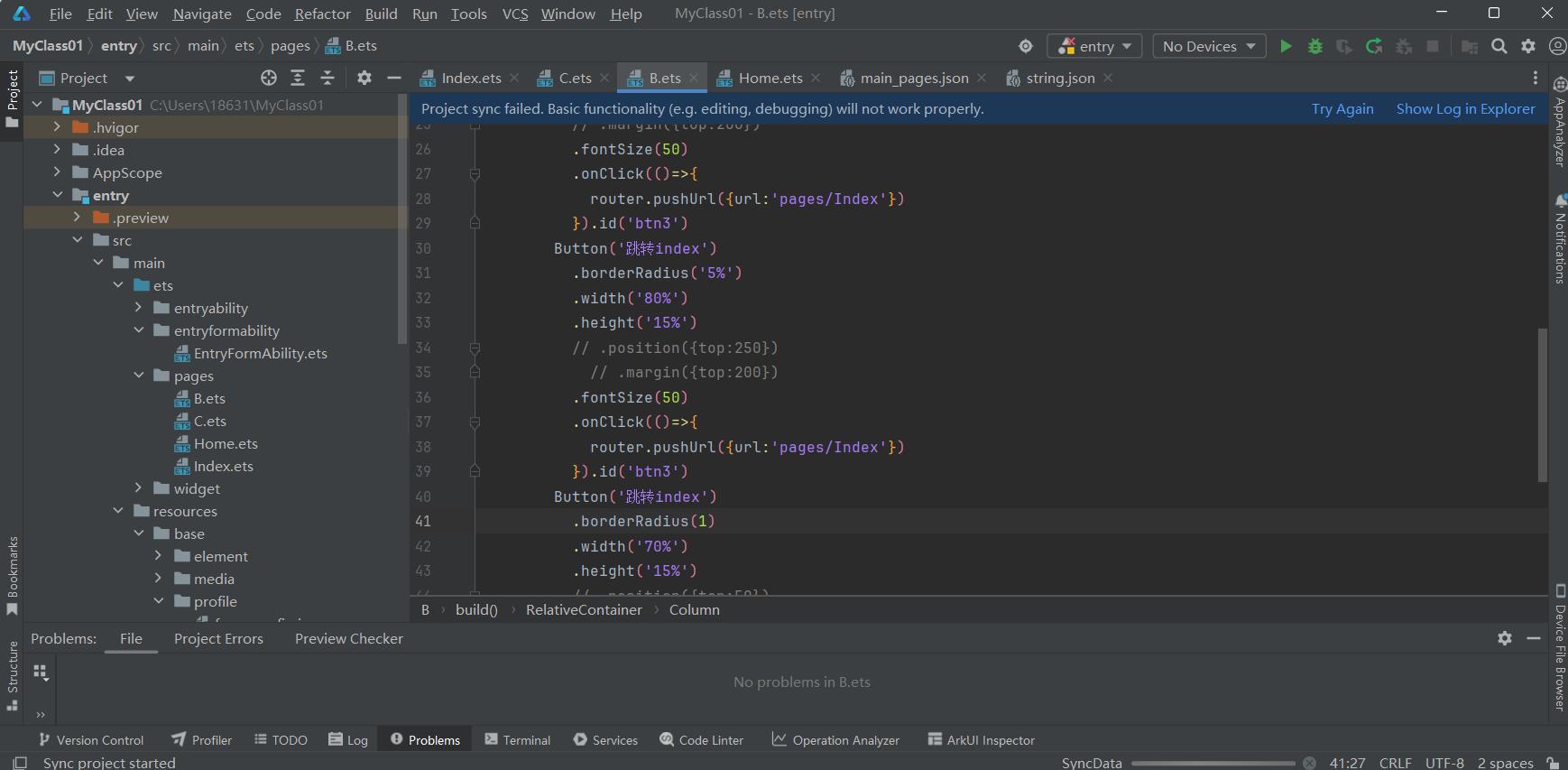Screen dimensions: 1568x770
Task: Expand the entryability folder
Action: tap(138, 308)
